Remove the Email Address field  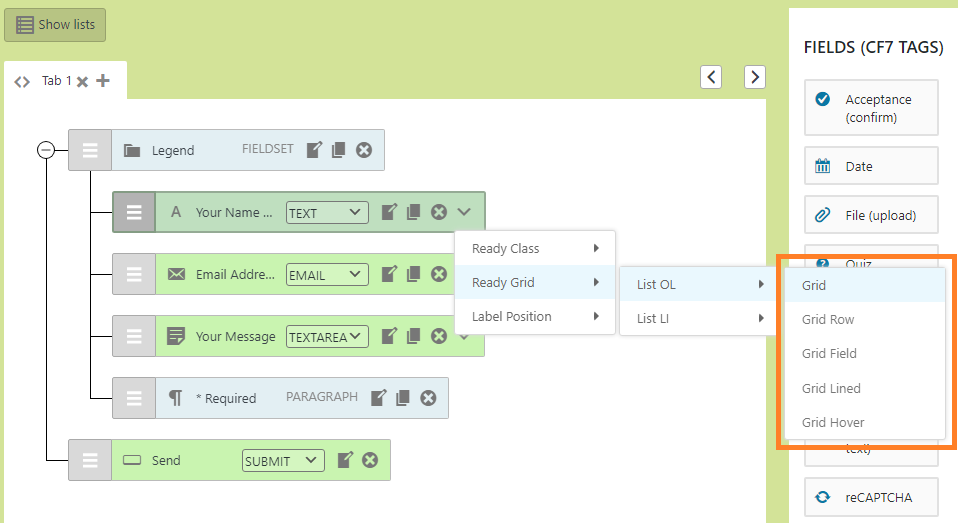pos(438,274)
